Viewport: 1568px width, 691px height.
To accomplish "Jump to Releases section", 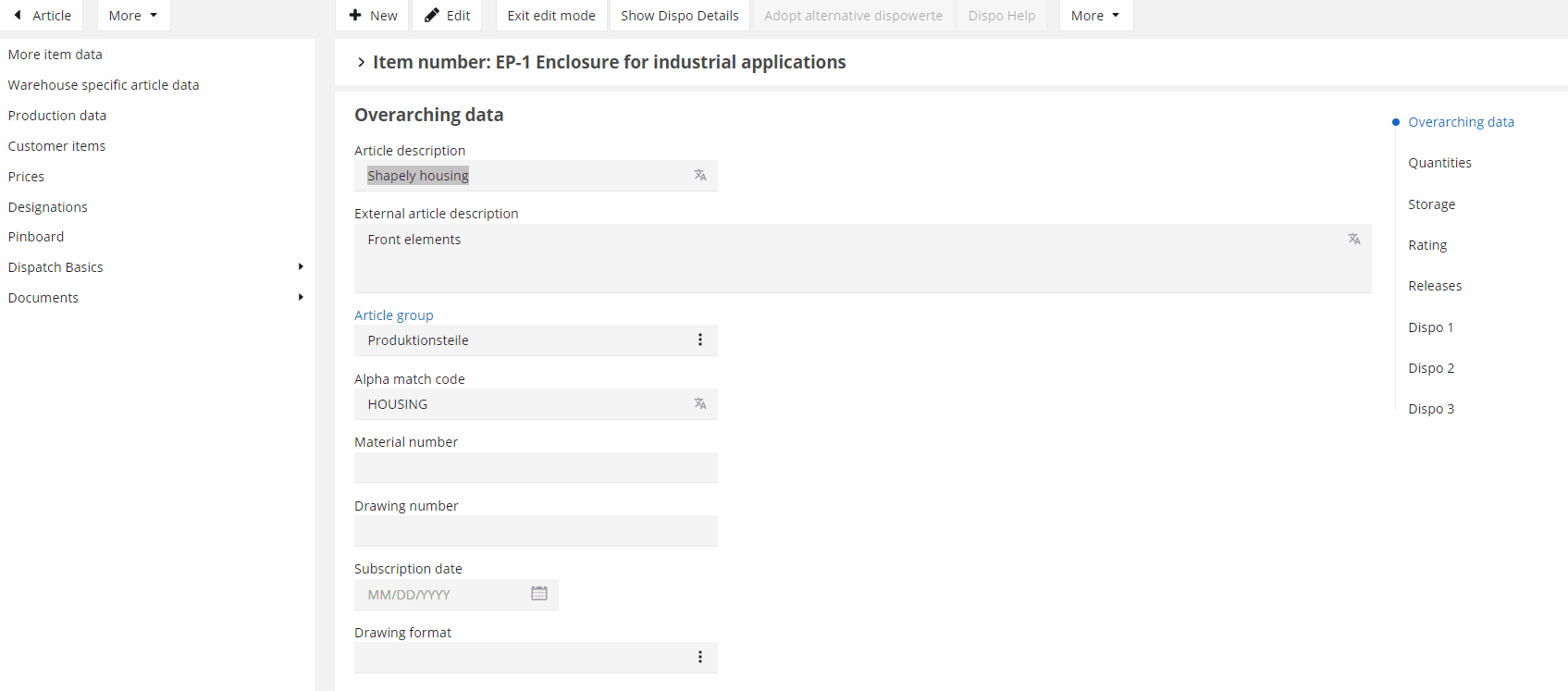I will click(1435, 286).
